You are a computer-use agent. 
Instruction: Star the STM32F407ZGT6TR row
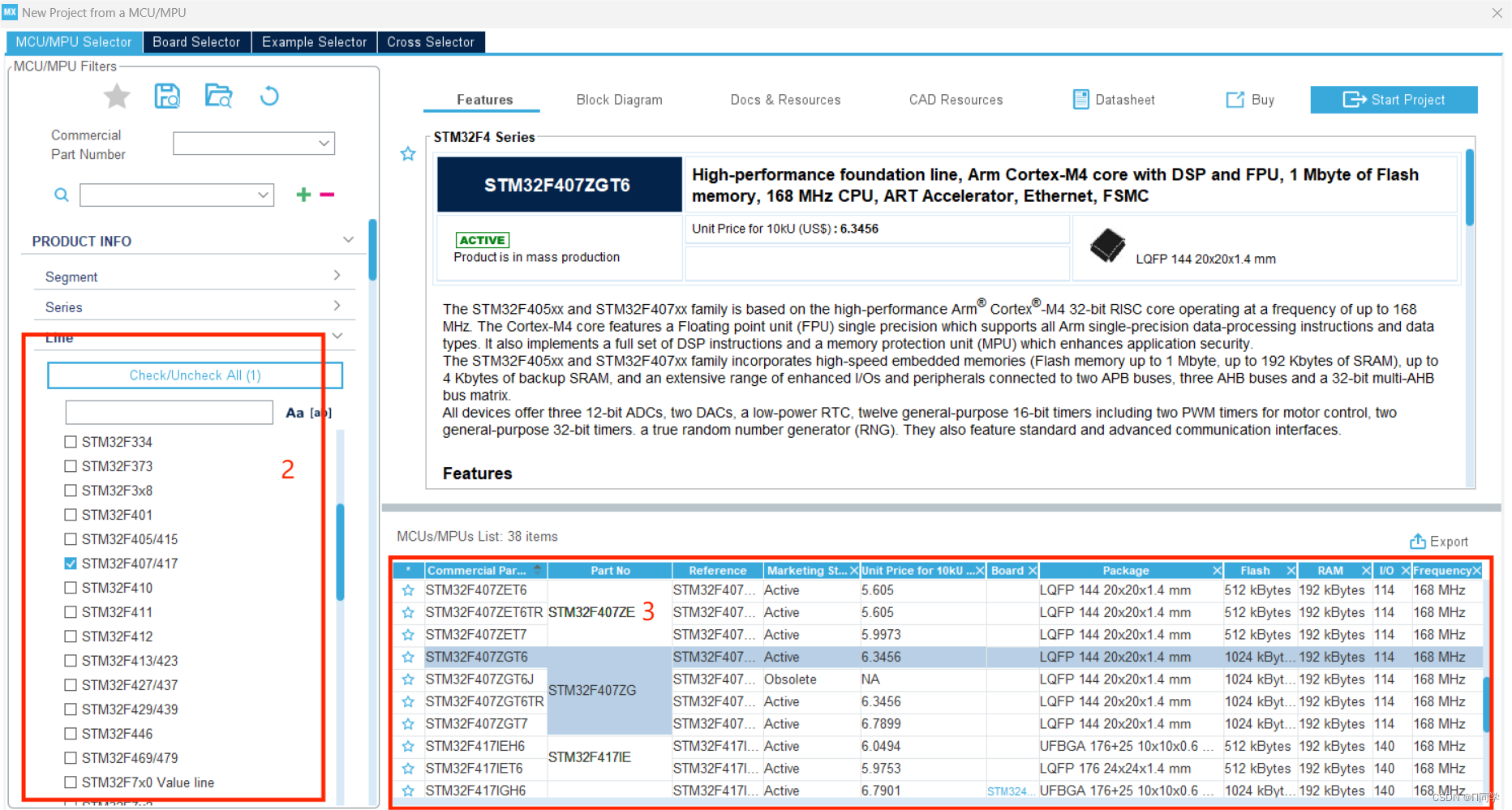408,702
